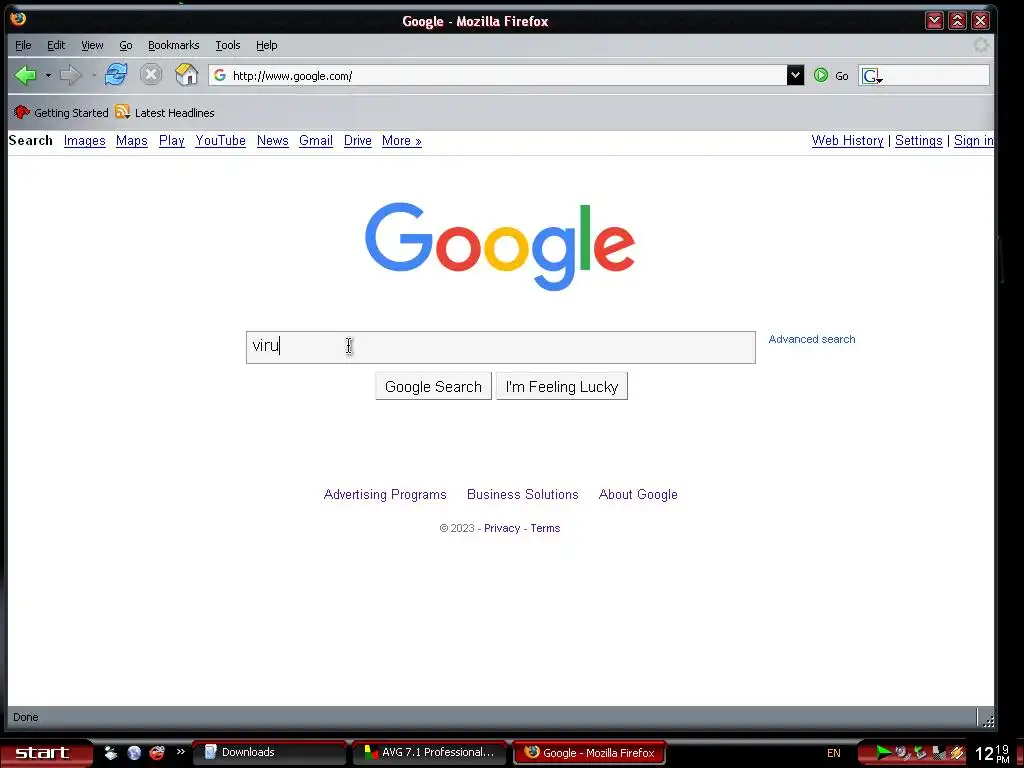Click the window resize grip in status bar
Screen dimensions: 1024x768
point(987,720)
